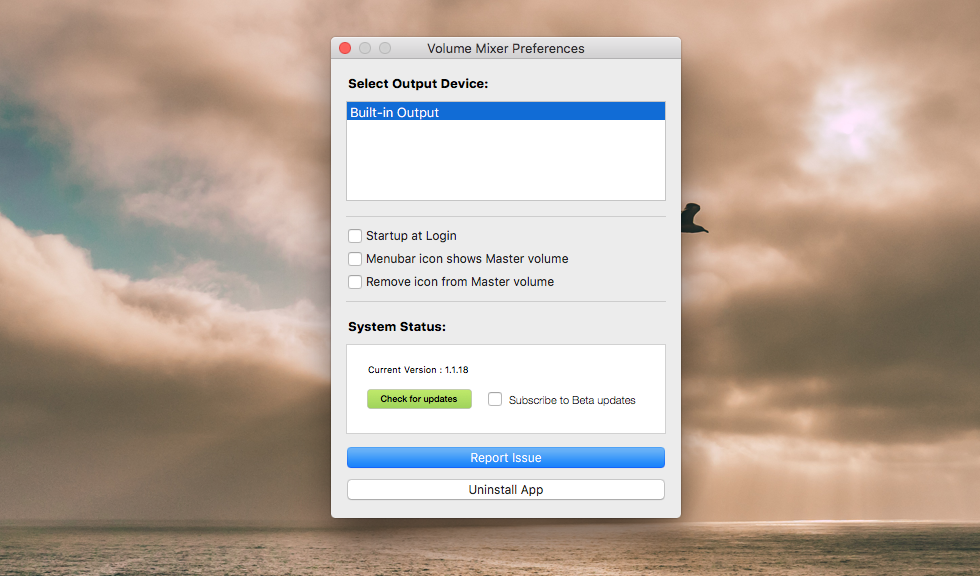Click the Volume Mixer Preferences title bar
Viewport: 980px width, 576px height.
[506, 48]
